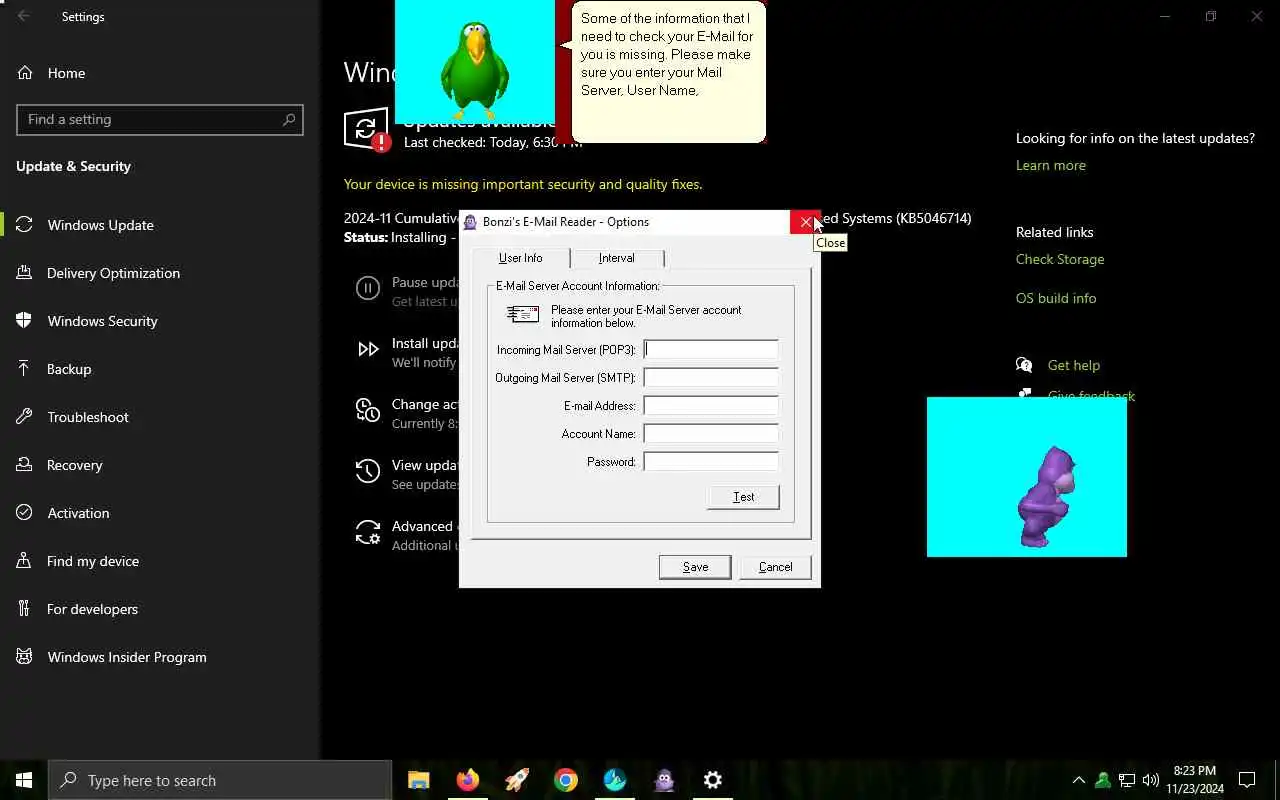
Task: Click the Get help link
Action: pos(1074,365)
